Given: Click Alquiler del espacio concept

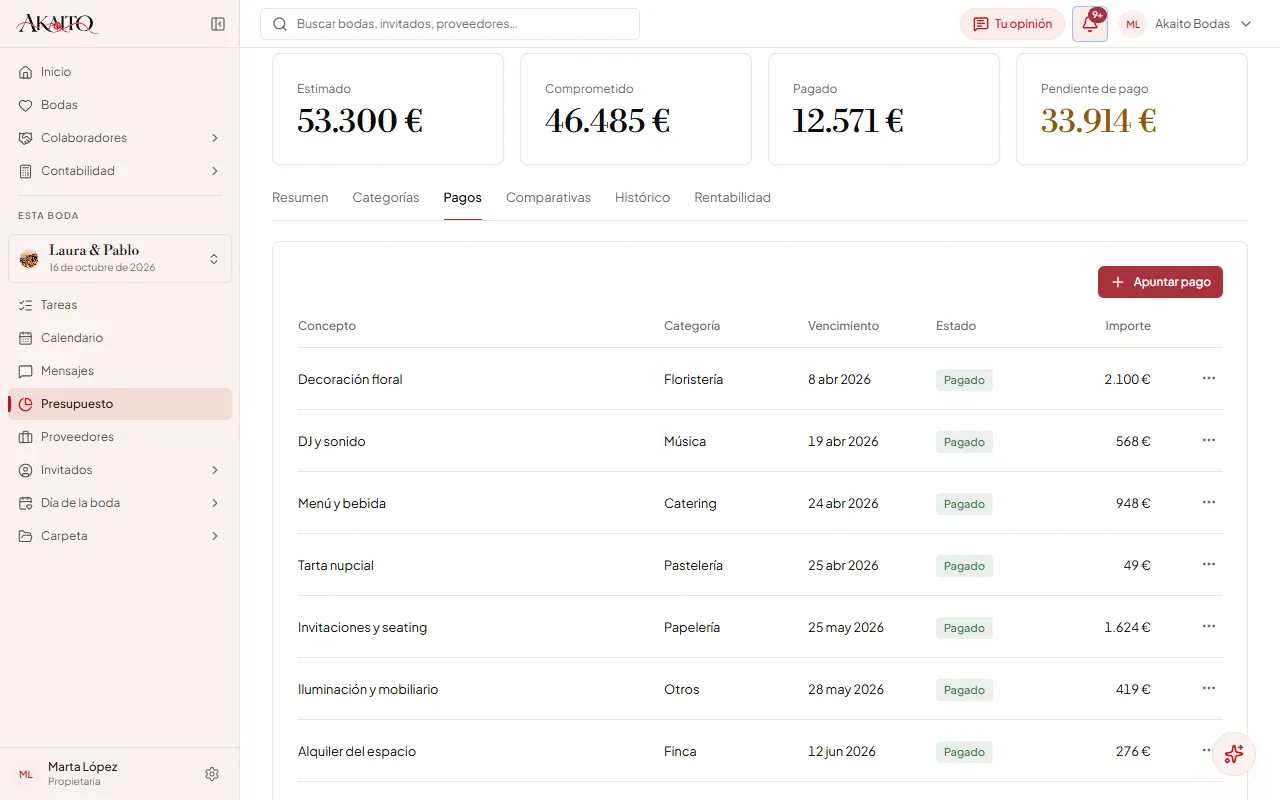Looking at the screenshot, I should click(x=357, y=752).
